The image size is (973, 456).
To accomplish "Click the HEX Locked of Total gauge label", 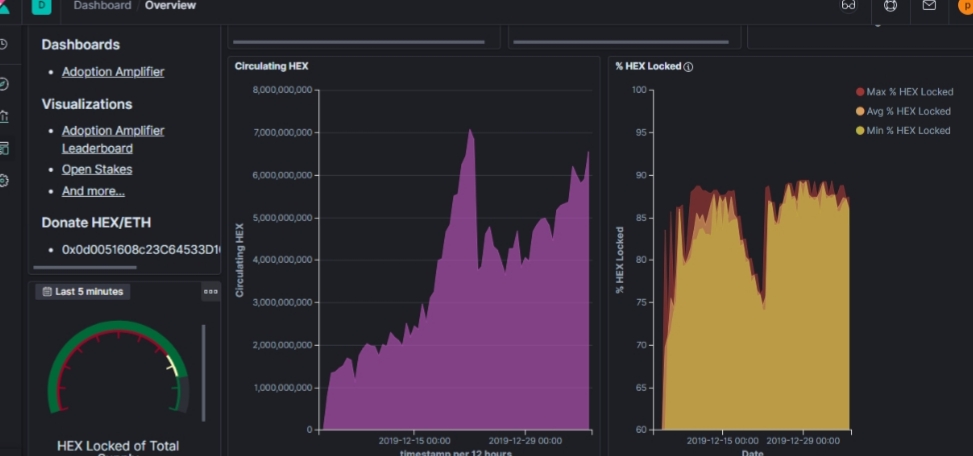I will click(x=118, y=449).
